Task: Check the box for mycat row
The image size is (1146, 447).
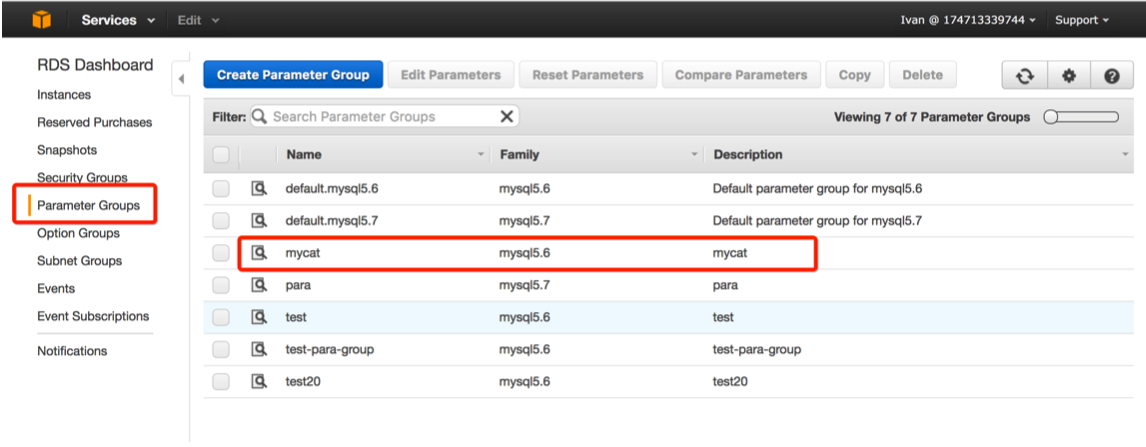Action: pyautogui.click(x=221, y=253)
